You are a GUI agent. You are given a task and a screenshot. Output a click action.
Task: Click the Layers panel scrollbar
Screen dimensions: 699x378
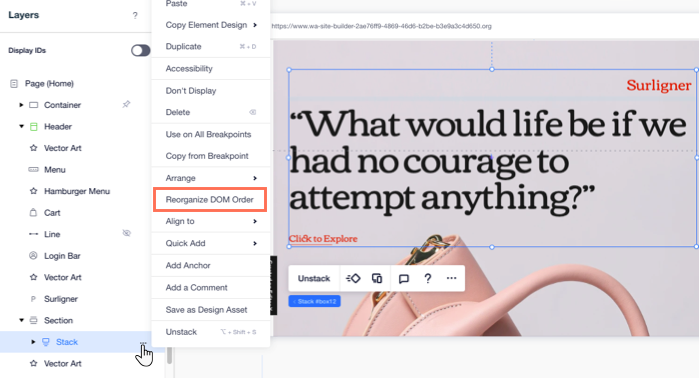coord(169,355)
